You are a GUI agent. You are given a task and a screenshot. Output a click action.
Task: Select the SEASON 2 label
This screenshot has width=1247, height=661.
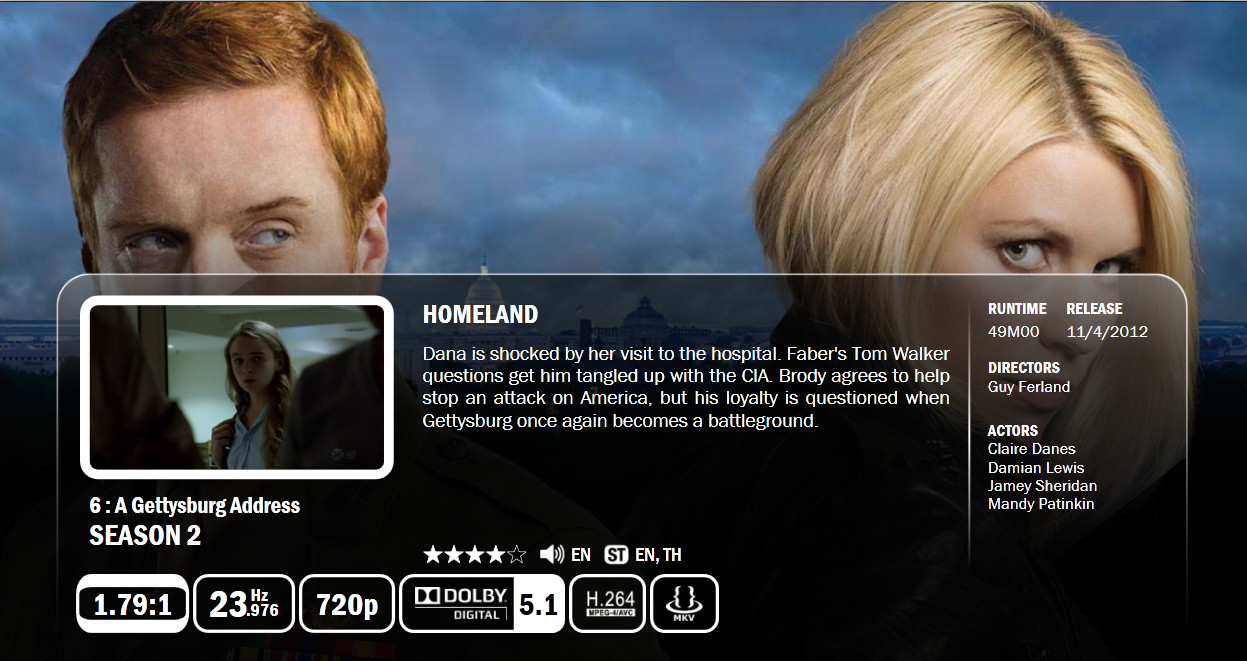145,536
